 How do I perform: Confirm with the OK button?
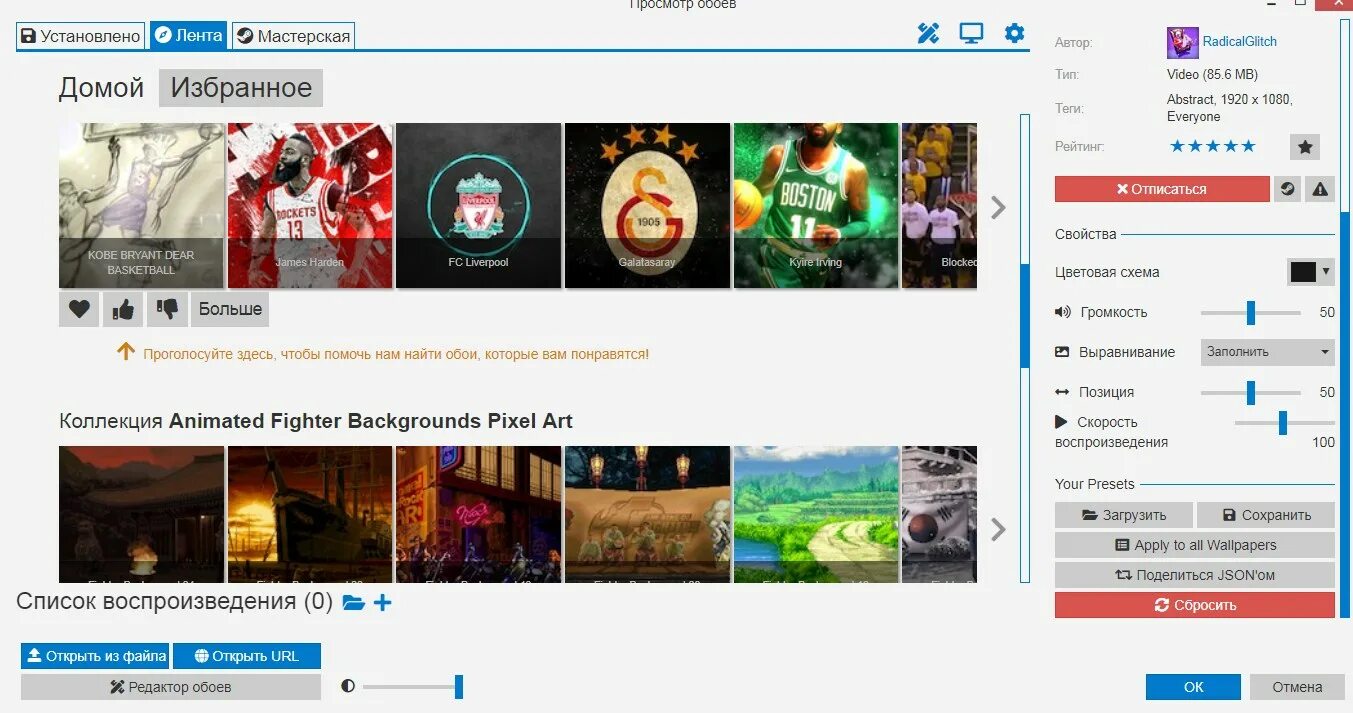(1193, 687)
